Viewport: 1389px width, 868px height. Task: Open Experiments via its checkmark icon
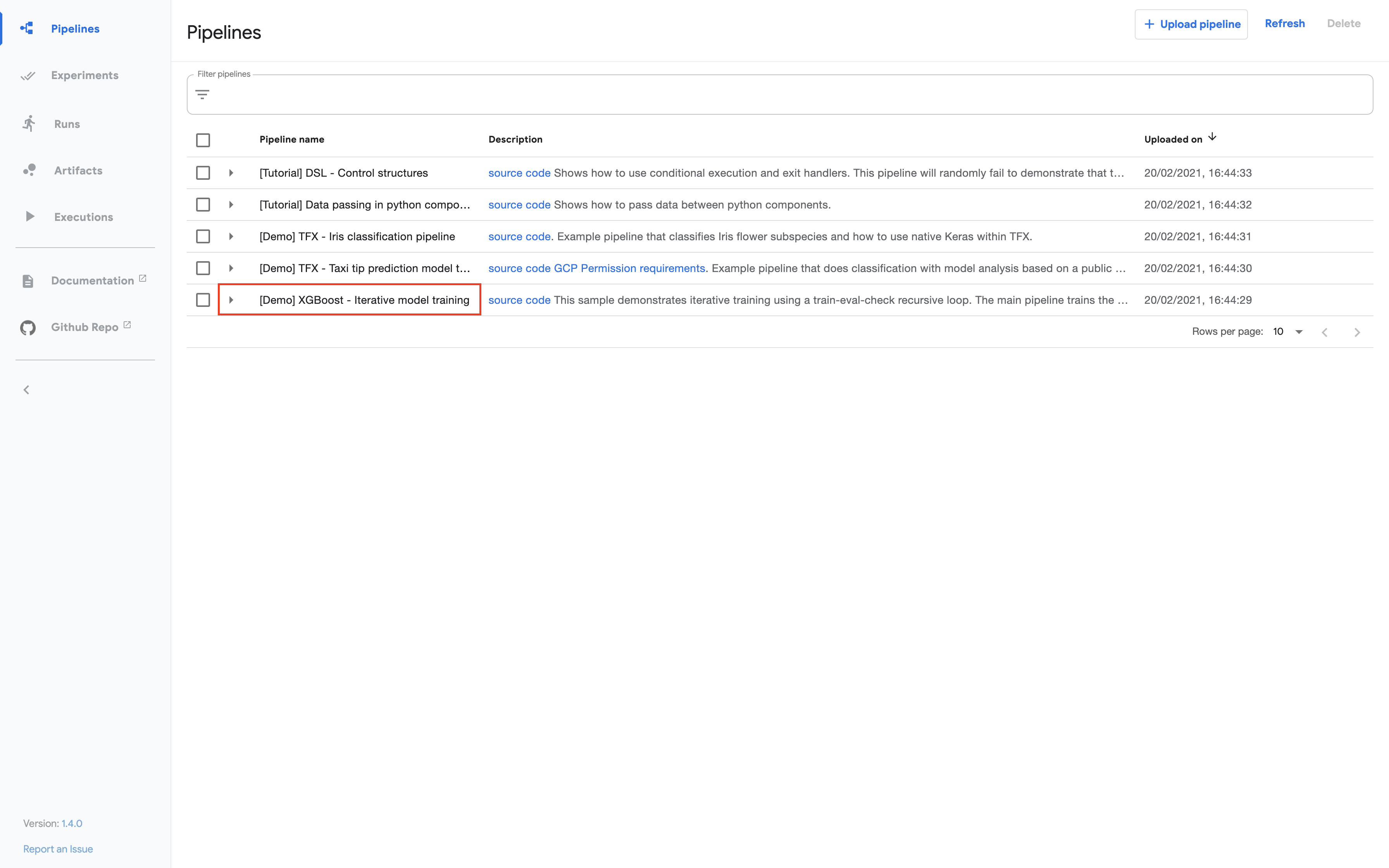28,75
